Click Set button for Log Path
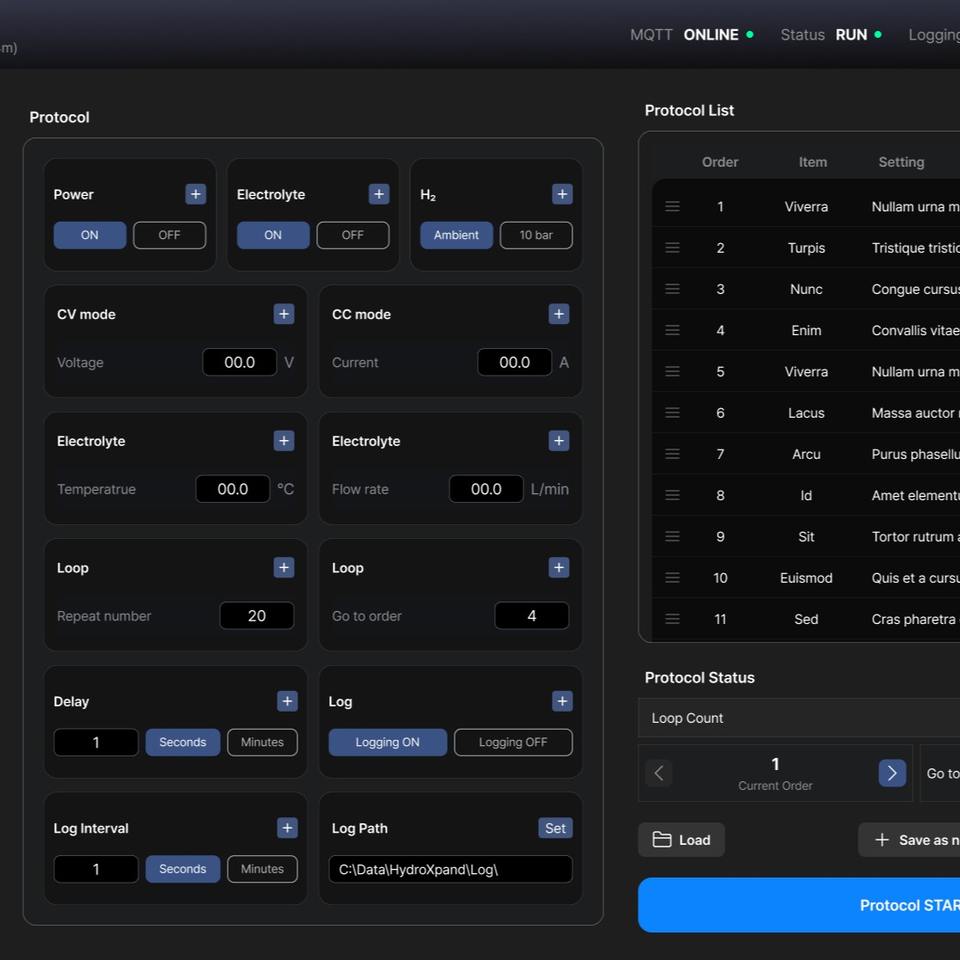The width and height of the screenshot is (960, 960). coord(555,828)
